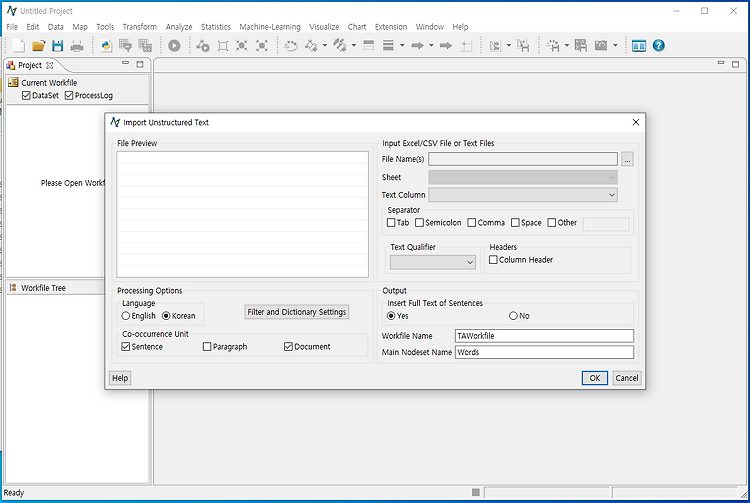Check the Paragraph co-occurrence unit
Screen dimensions: 750x503
coord(207,347)
